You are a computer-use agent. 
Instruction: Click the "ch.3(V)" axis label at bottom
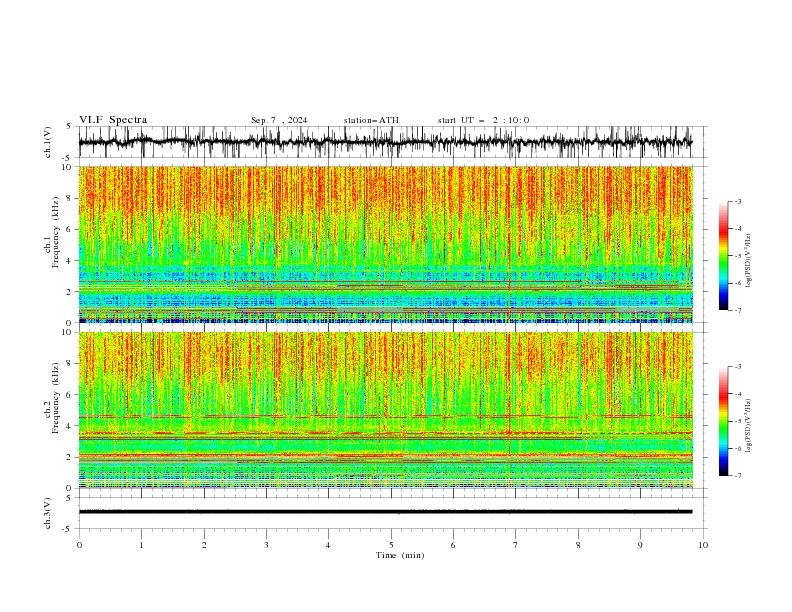(x=48, y=513)
